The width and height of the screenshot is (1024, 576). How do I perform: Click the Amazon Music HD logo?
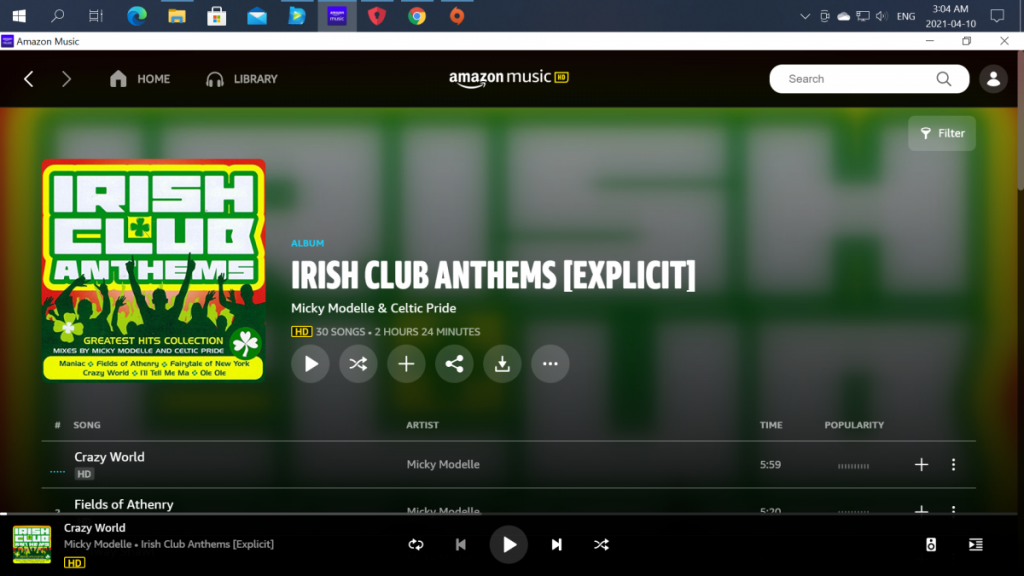(509, 78)
